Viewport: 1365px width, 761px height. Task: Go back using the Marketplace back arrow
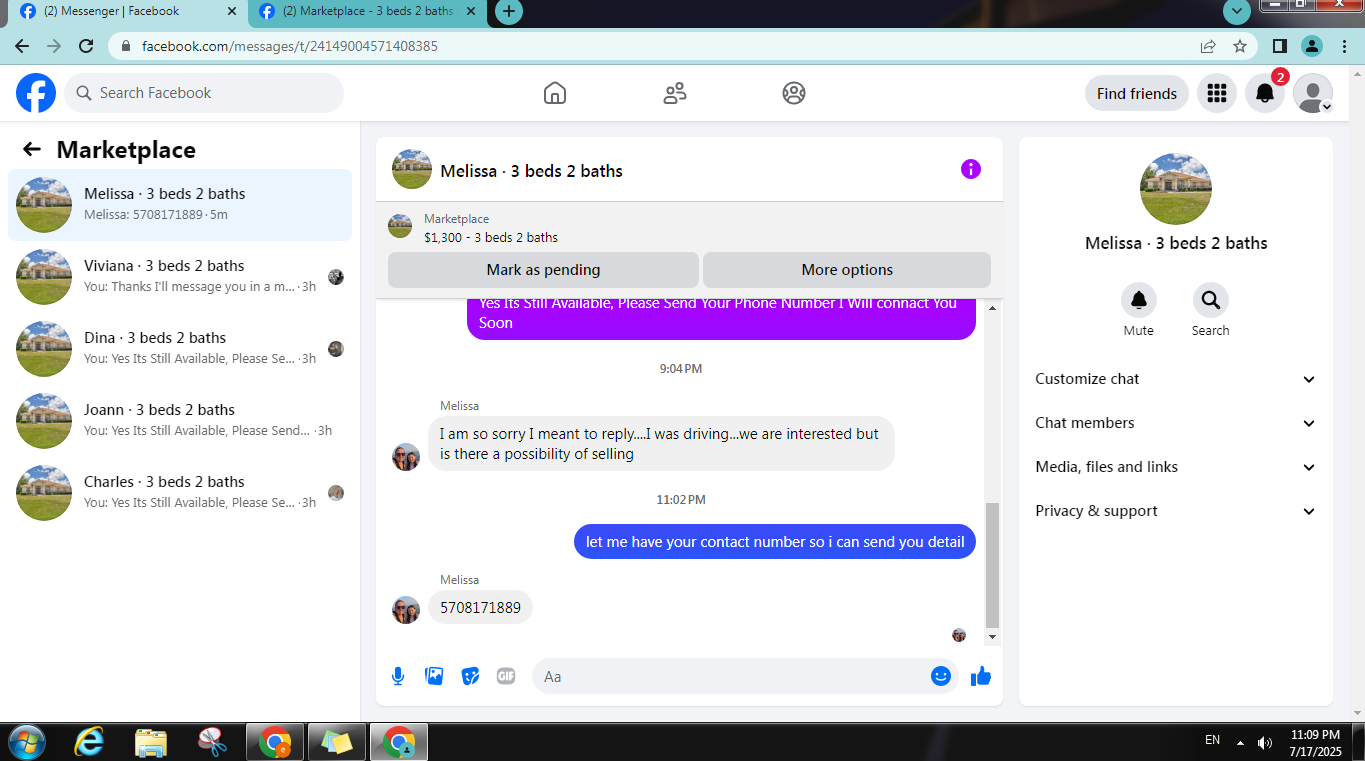coord(32,149)
